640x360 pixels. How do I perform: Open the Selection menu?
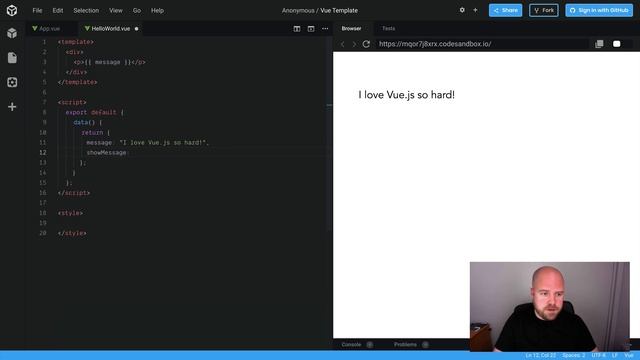86,11
